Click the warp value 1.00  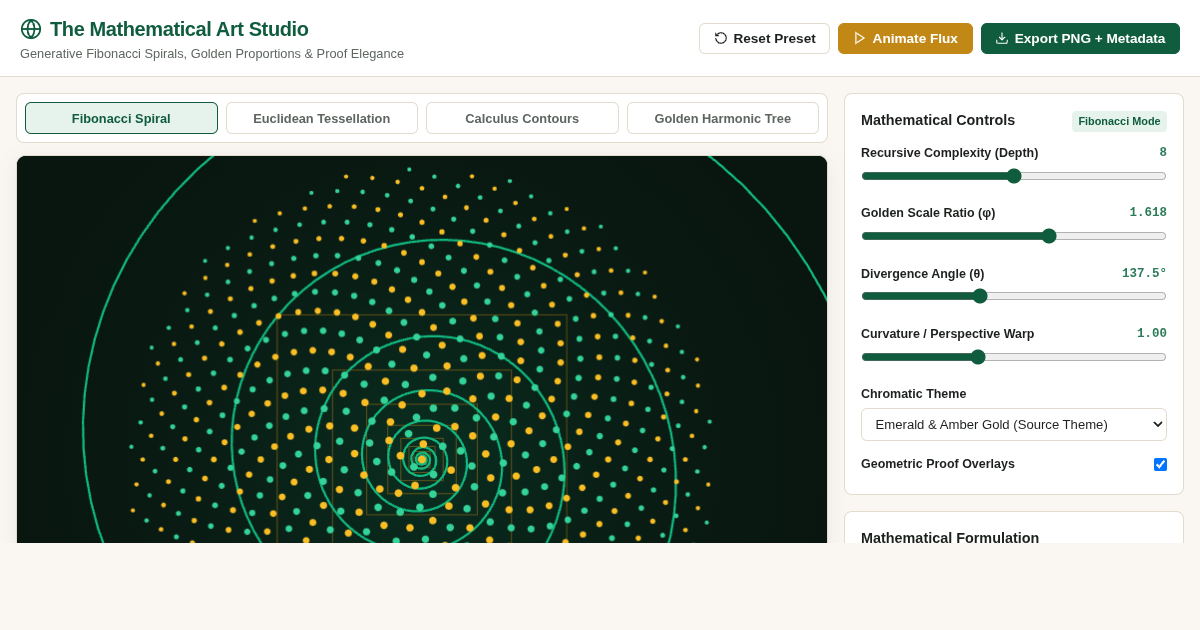pos(1152,334)
